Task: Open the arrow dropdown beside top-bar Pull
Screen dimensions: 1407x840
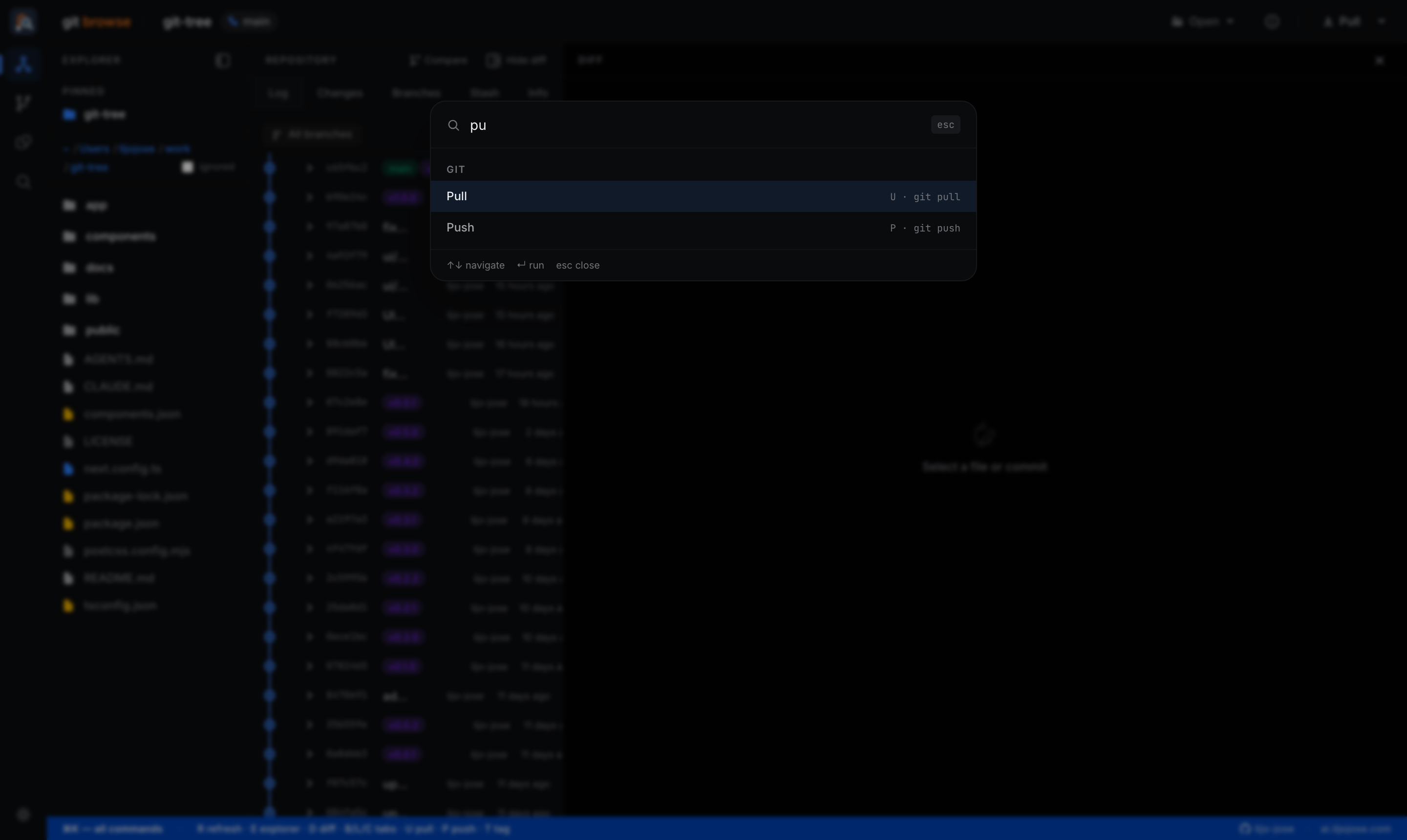Action: pyautogui.click(x=1382, y=21)
